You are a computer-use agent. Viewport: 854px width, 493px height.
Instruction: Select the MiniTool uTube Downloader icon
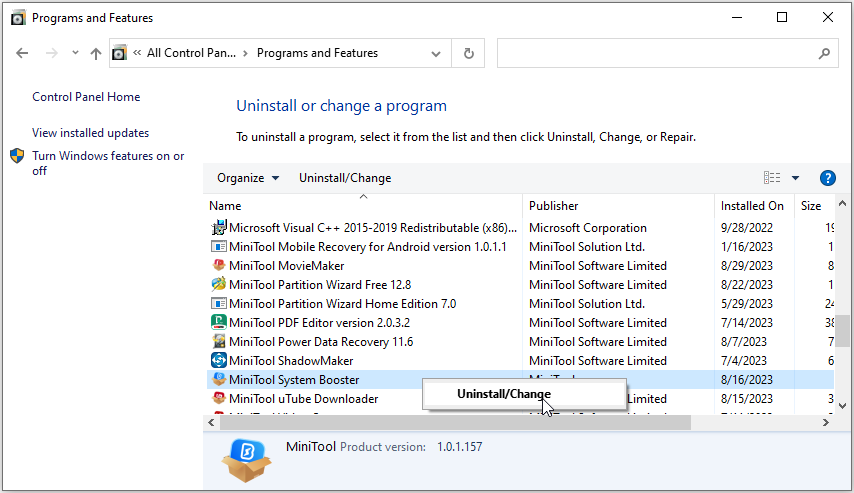click(218, 398)
